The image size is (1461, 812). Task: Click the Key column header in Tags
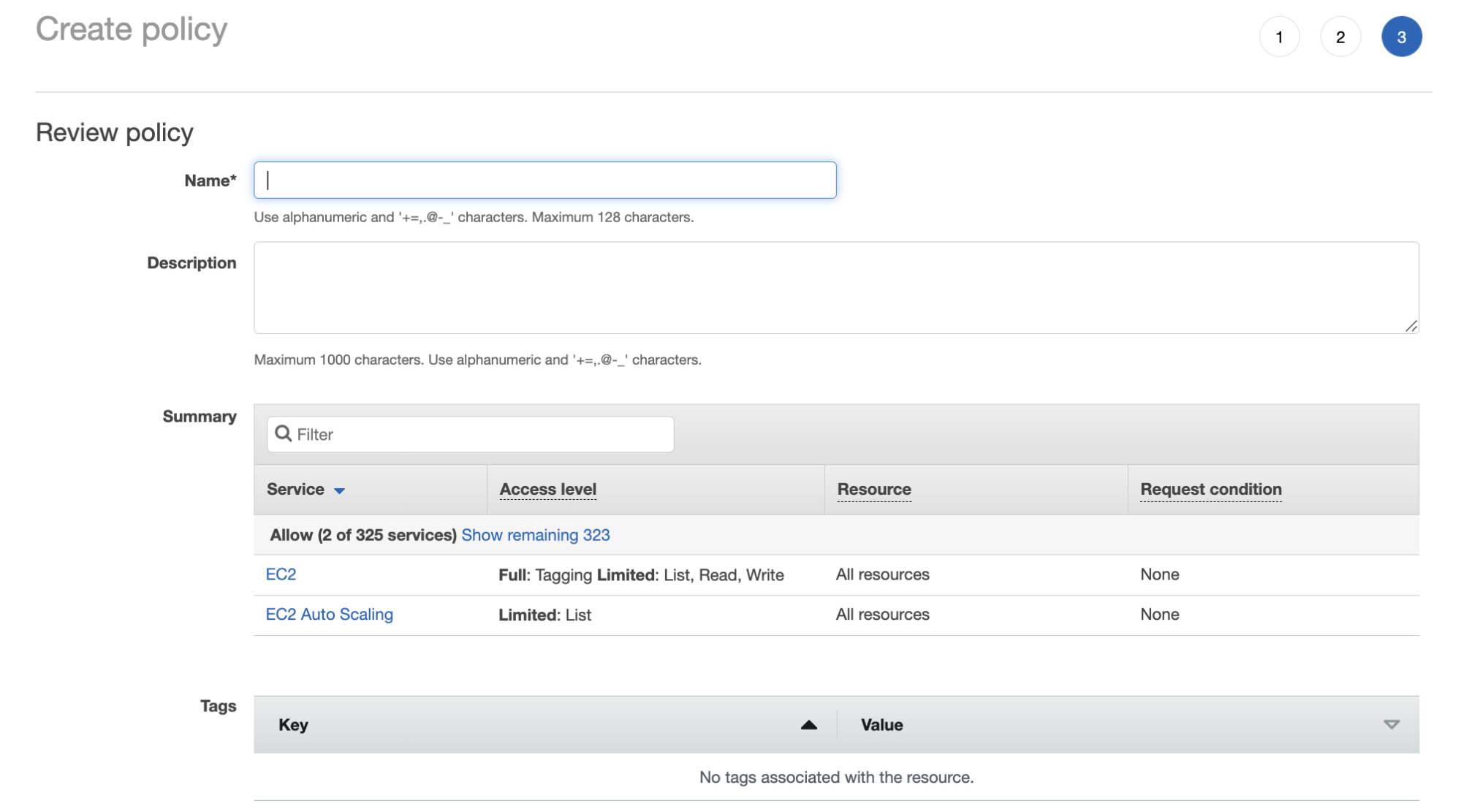click(x=293, y=725)
